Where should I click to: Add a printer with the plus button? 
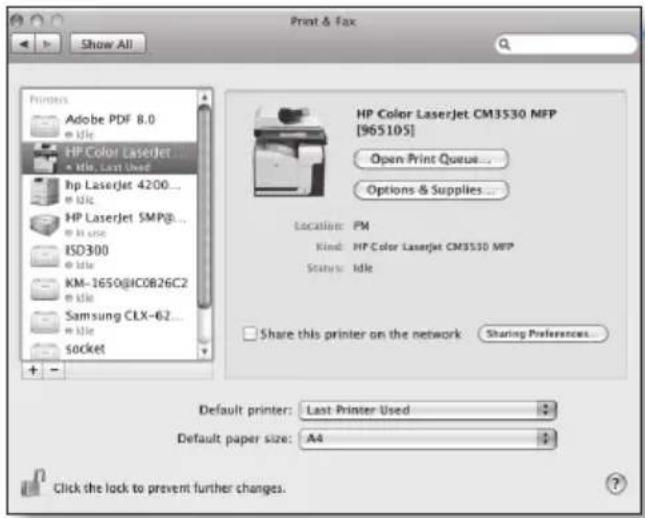pos(33,370)
